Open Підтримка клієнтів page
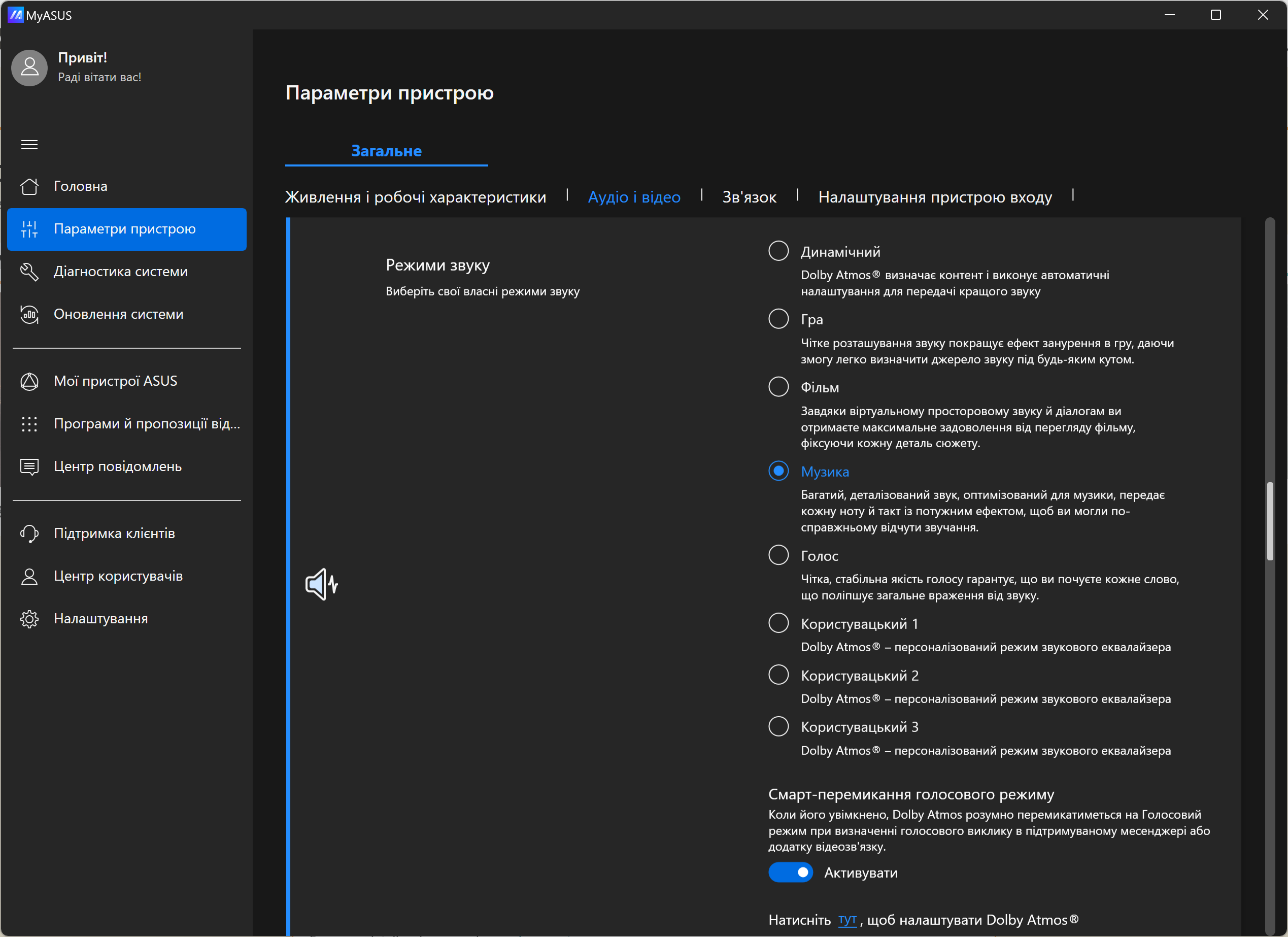This screenshot has width=1288, height=937. pos(127,533)
